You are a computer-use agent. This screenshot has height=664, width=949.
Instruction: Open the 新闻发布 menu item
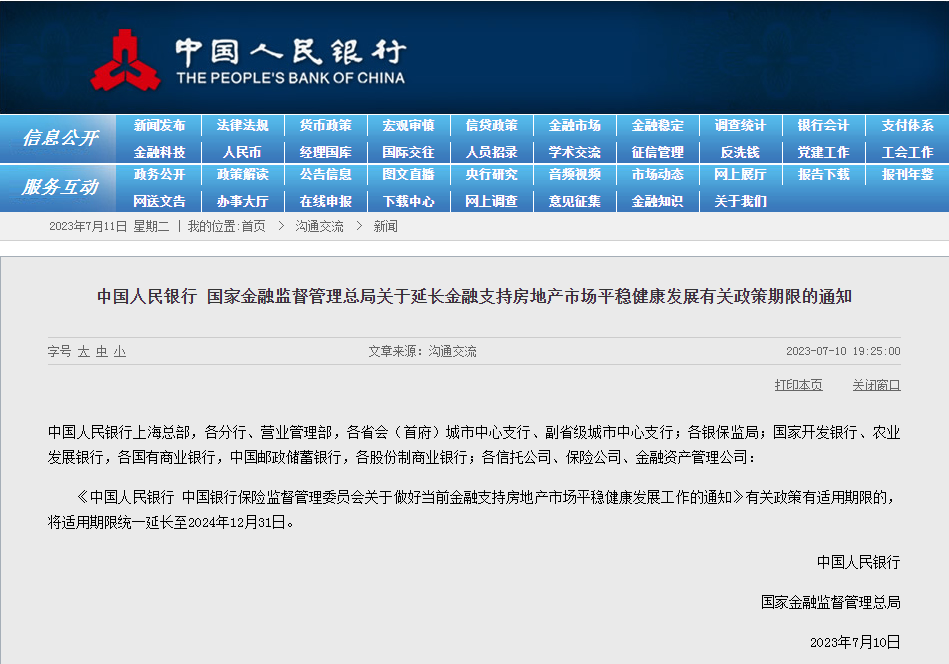click(x=159, y=126)
